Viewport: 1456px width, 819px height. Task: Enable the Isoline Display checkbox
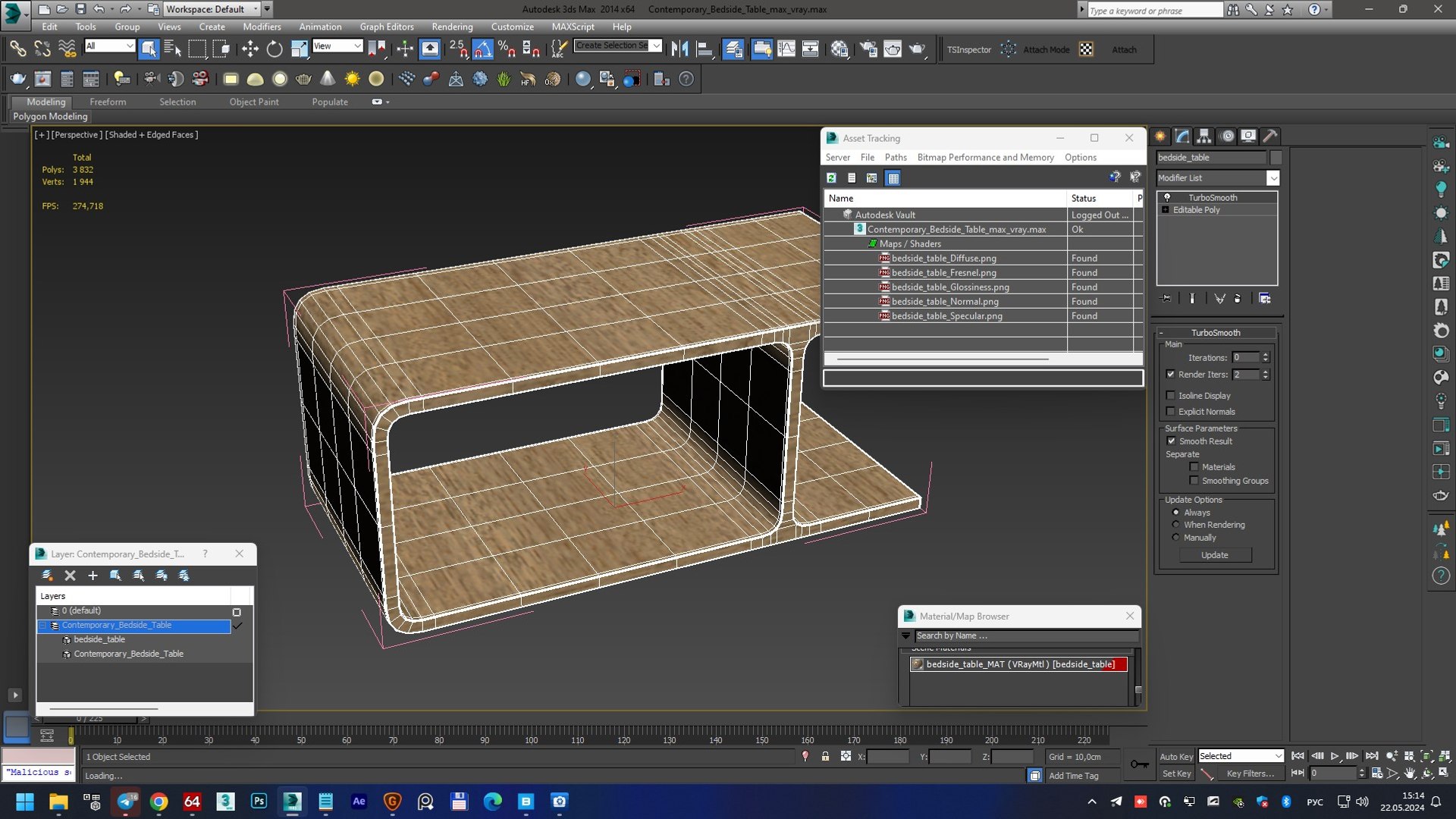coord(1170,395)
